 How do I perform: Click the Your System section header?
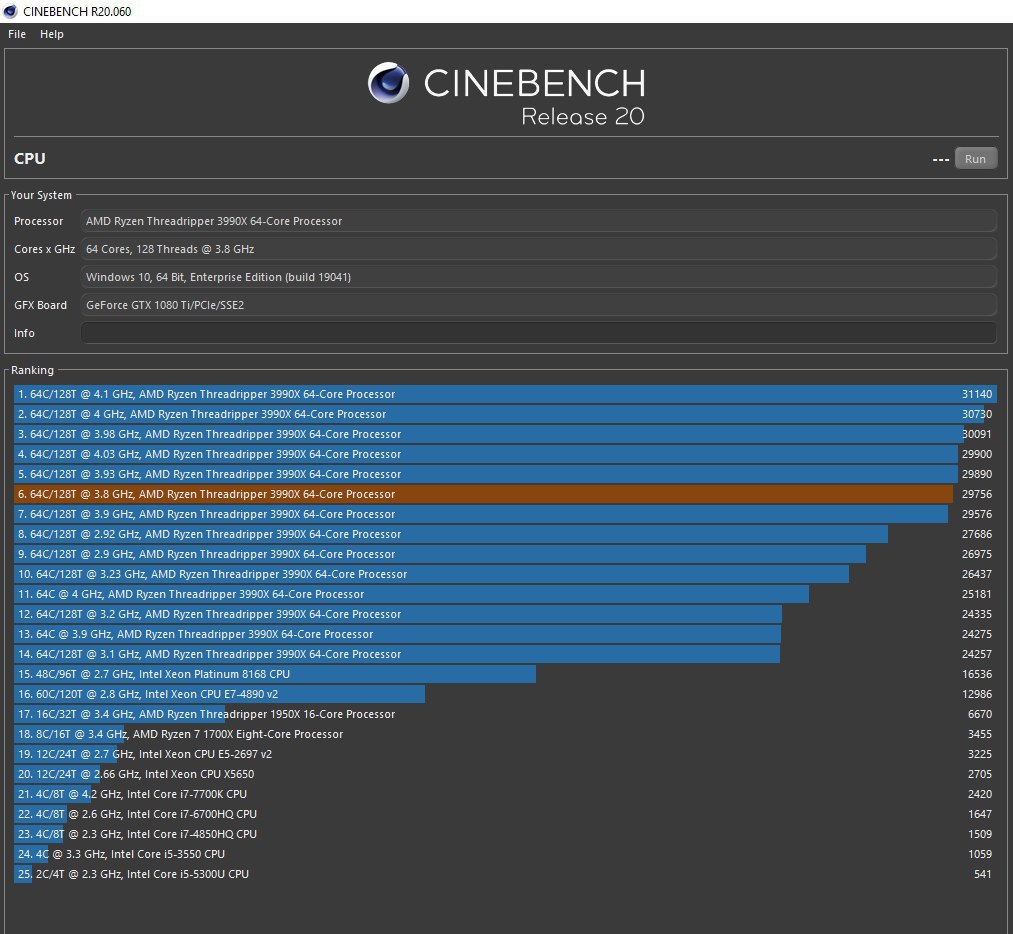tap(41, 195)
